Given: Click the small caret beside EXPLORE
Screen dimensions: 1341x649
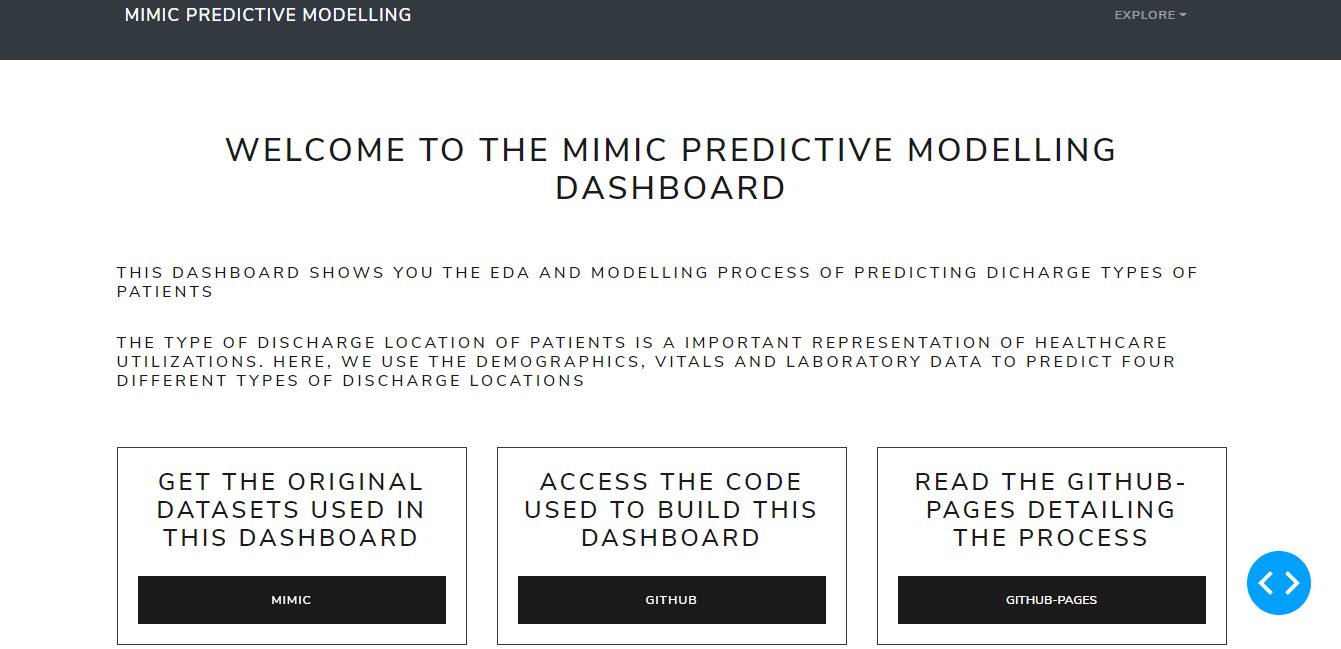Looking at the screenshot, I should click(x=1183, y=15).
